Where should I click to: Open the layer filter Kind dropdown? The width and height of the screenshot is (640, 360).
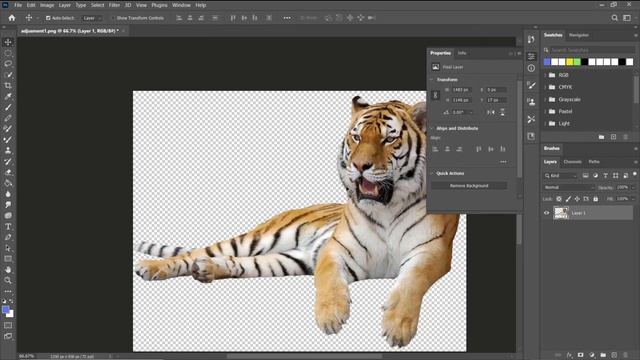[560, 176]
